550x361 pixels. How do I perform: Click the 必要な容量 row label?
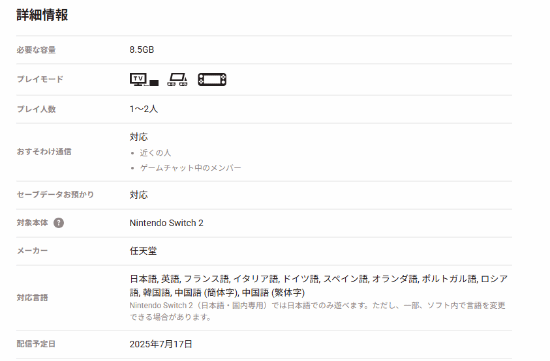pyautogui.click(x=36, y=50)
